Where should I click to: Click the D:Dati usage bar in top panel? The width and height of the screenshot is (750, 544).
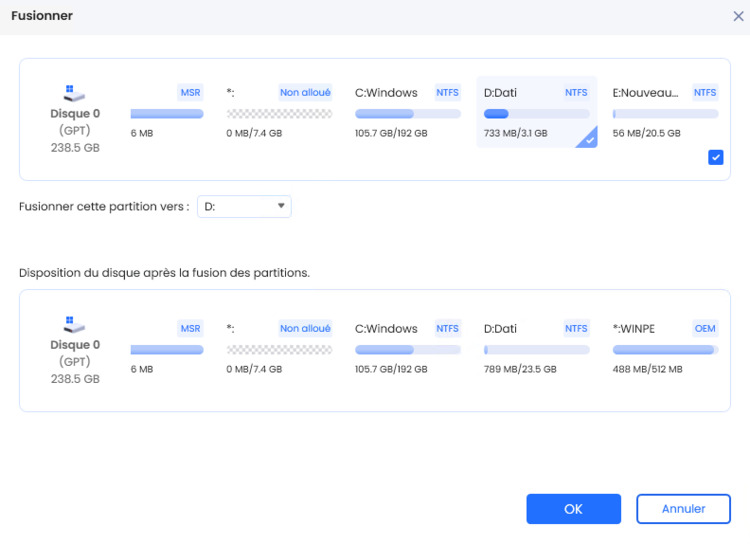point(536,114)
